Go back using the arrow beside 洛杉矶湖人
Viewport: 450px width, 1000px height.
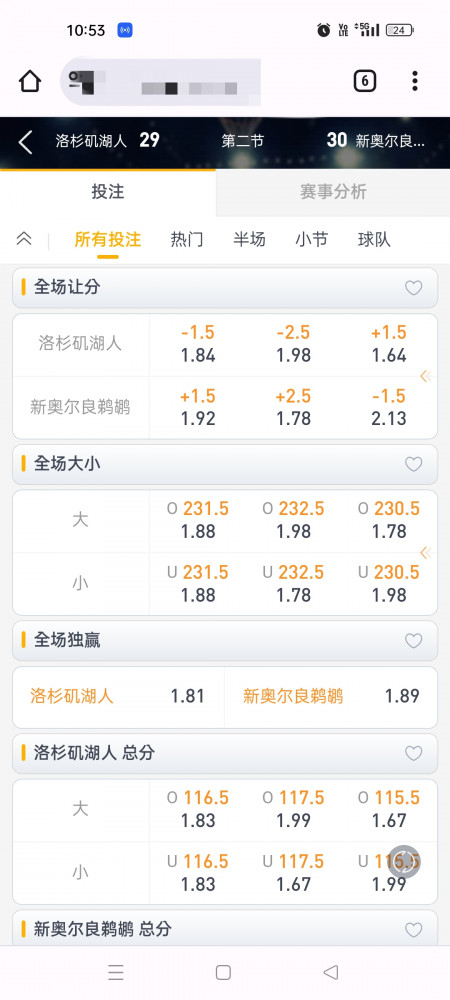pos(25,142)
